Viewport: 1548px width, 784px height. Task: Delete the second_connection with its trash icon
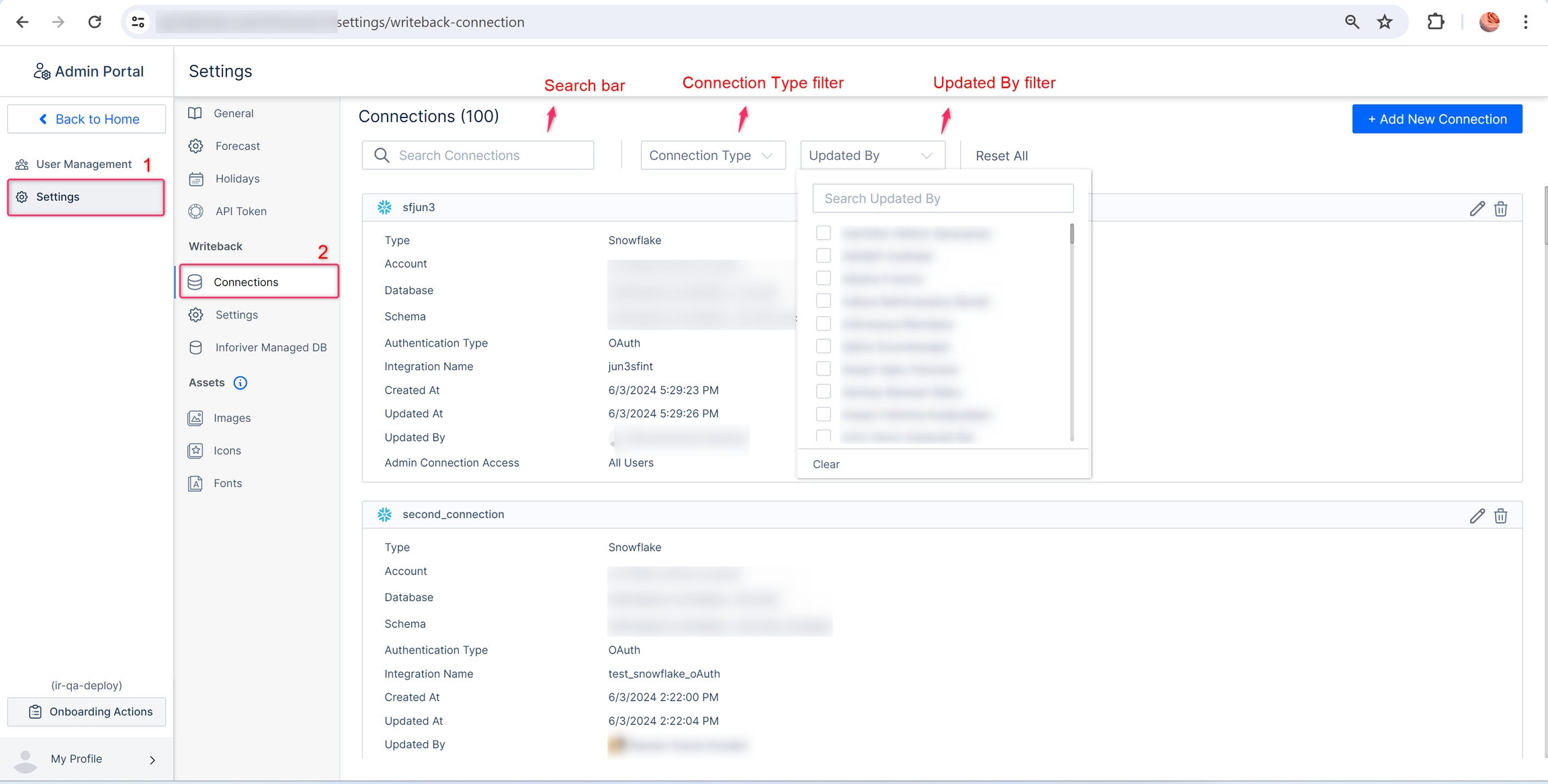point(1500,515)
